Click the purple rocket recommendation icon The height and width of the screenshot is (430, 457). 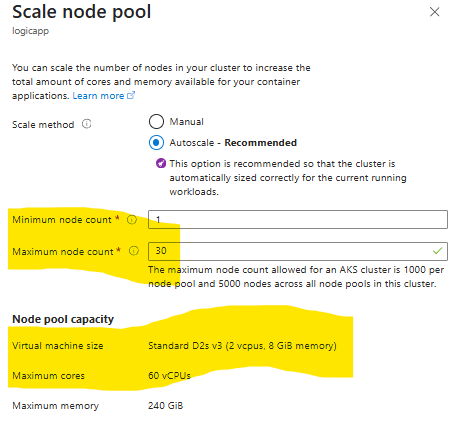click(x=161, y=163)
